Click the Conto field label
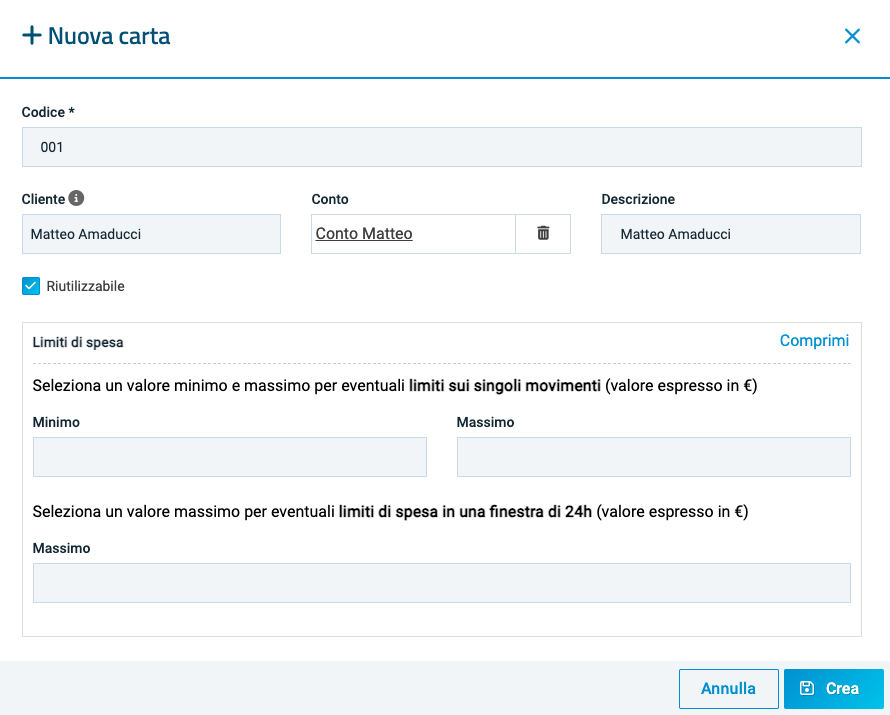Image resolution: width=890 pixels, height=715 pixels. [x=330, y=199]
